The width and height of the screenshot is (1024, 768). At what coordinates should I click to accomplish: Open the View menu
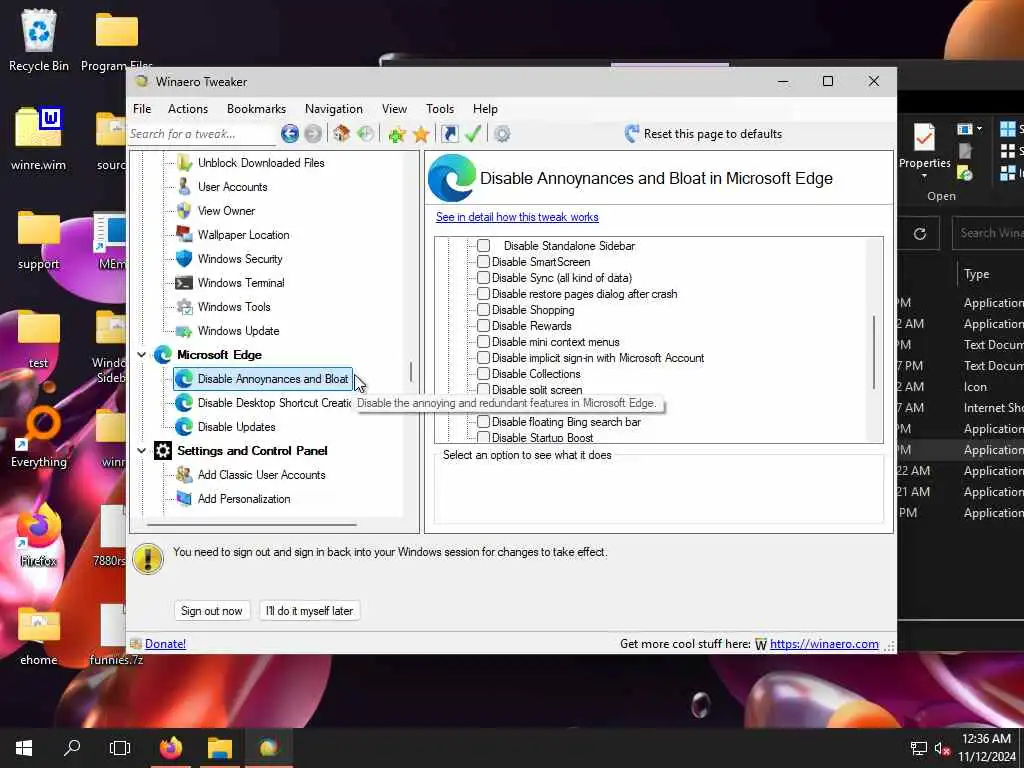[394, 109]
